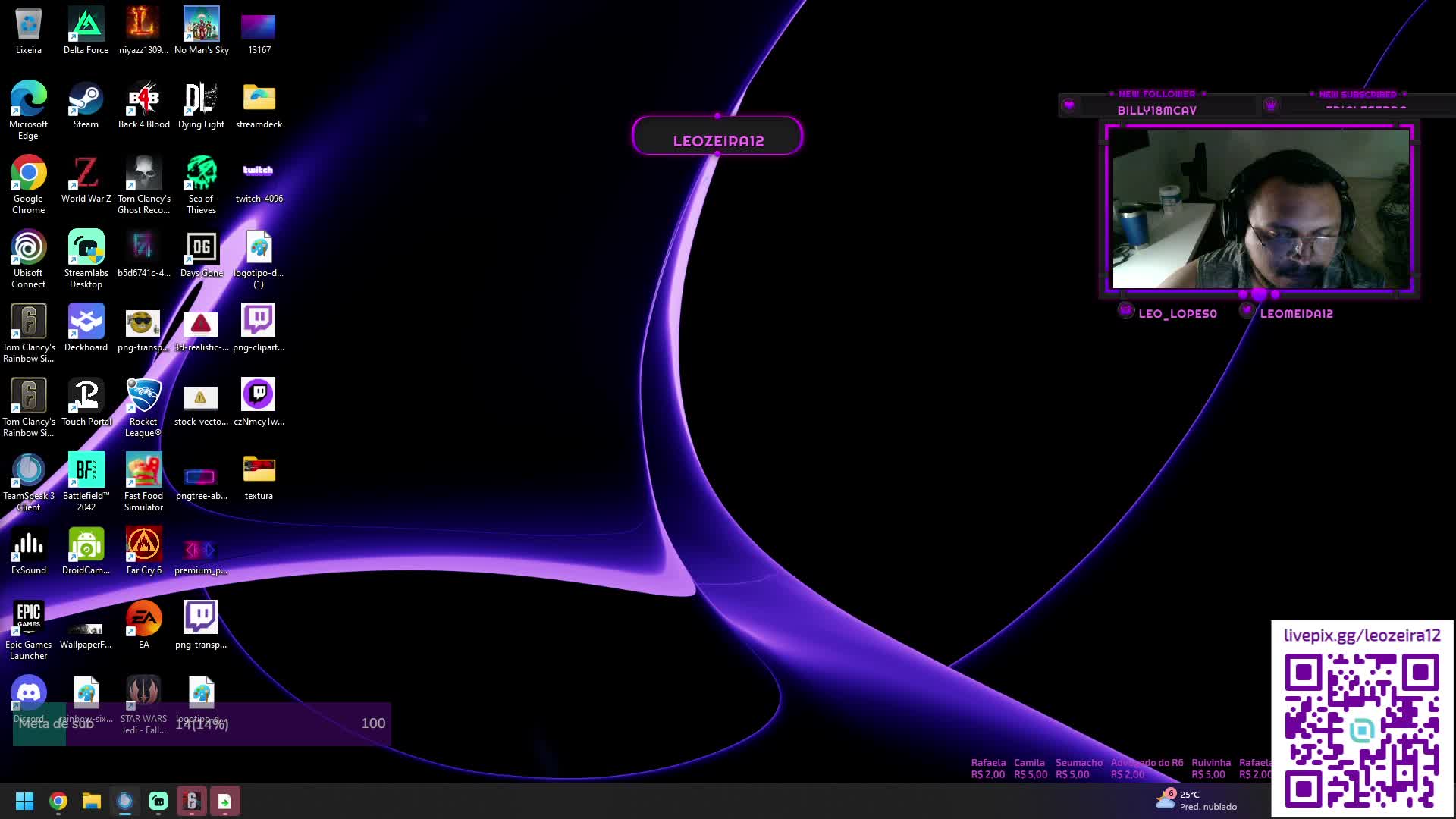
Task: Switch to Rainbow Six taskbar icon
Action: tap(192, 801)
